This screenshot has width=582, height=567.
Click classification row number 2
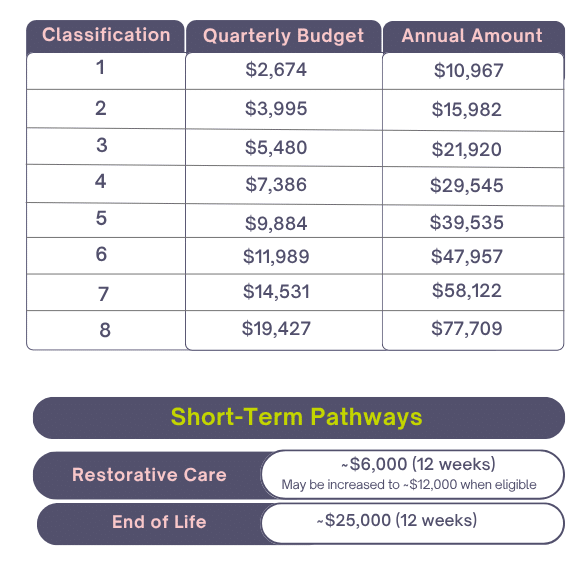106,109
